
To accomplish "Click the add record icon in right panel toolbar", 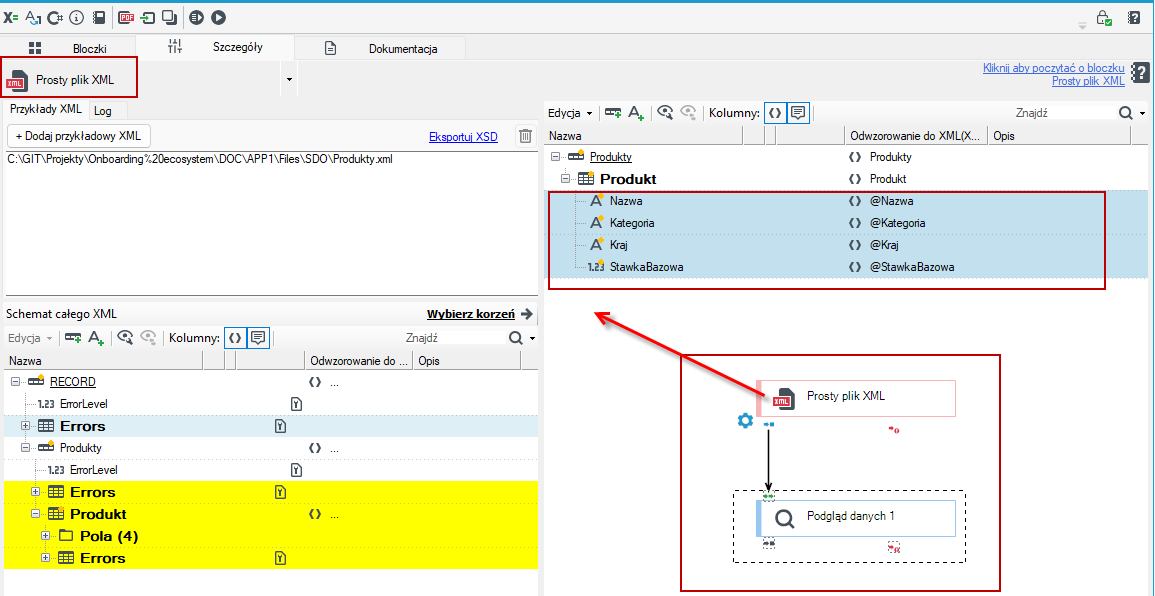I will [613, 113].
